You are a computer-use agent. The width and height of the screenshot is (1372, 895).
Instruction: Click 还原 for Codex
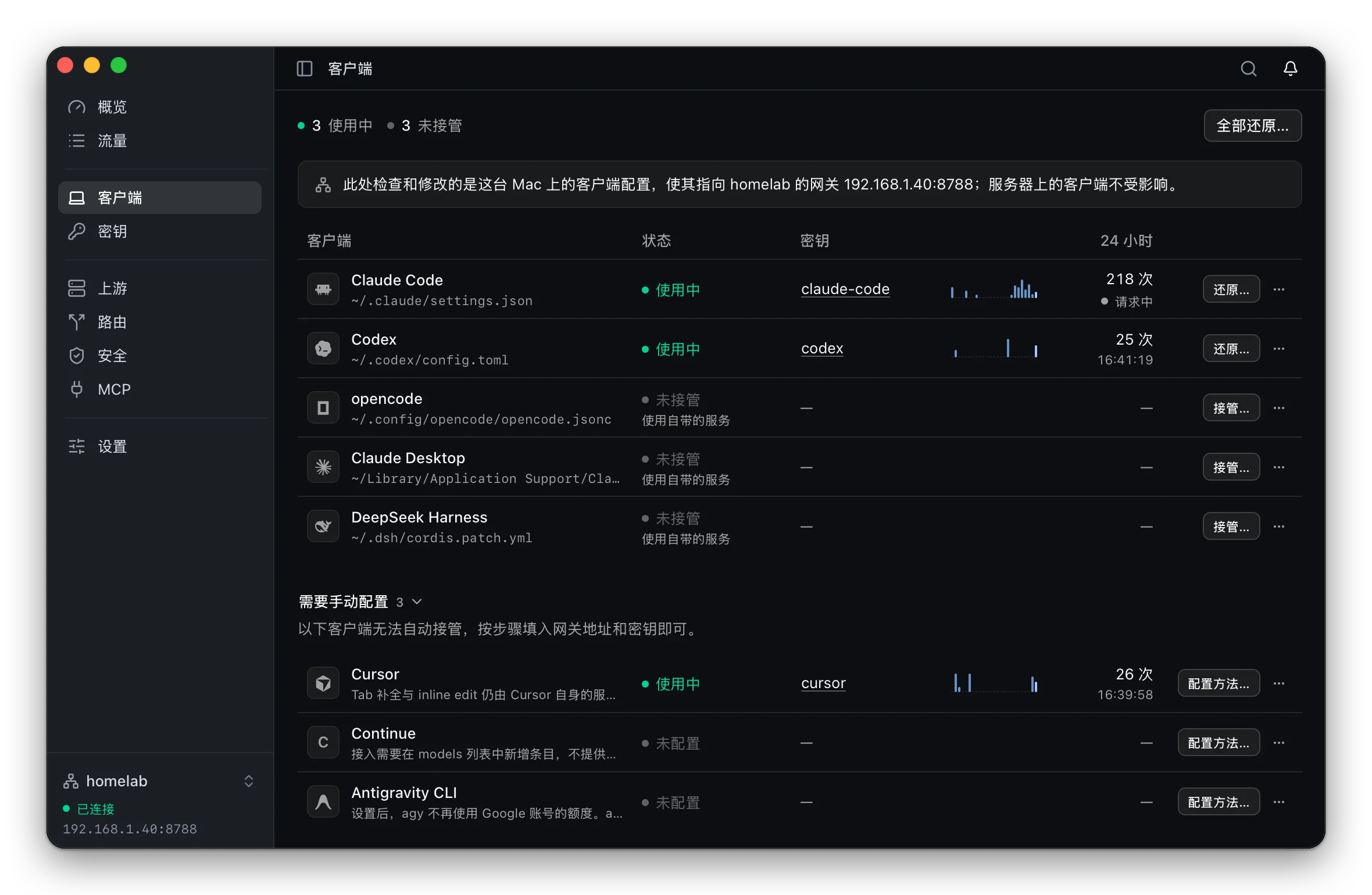[x=1231, y=348]
